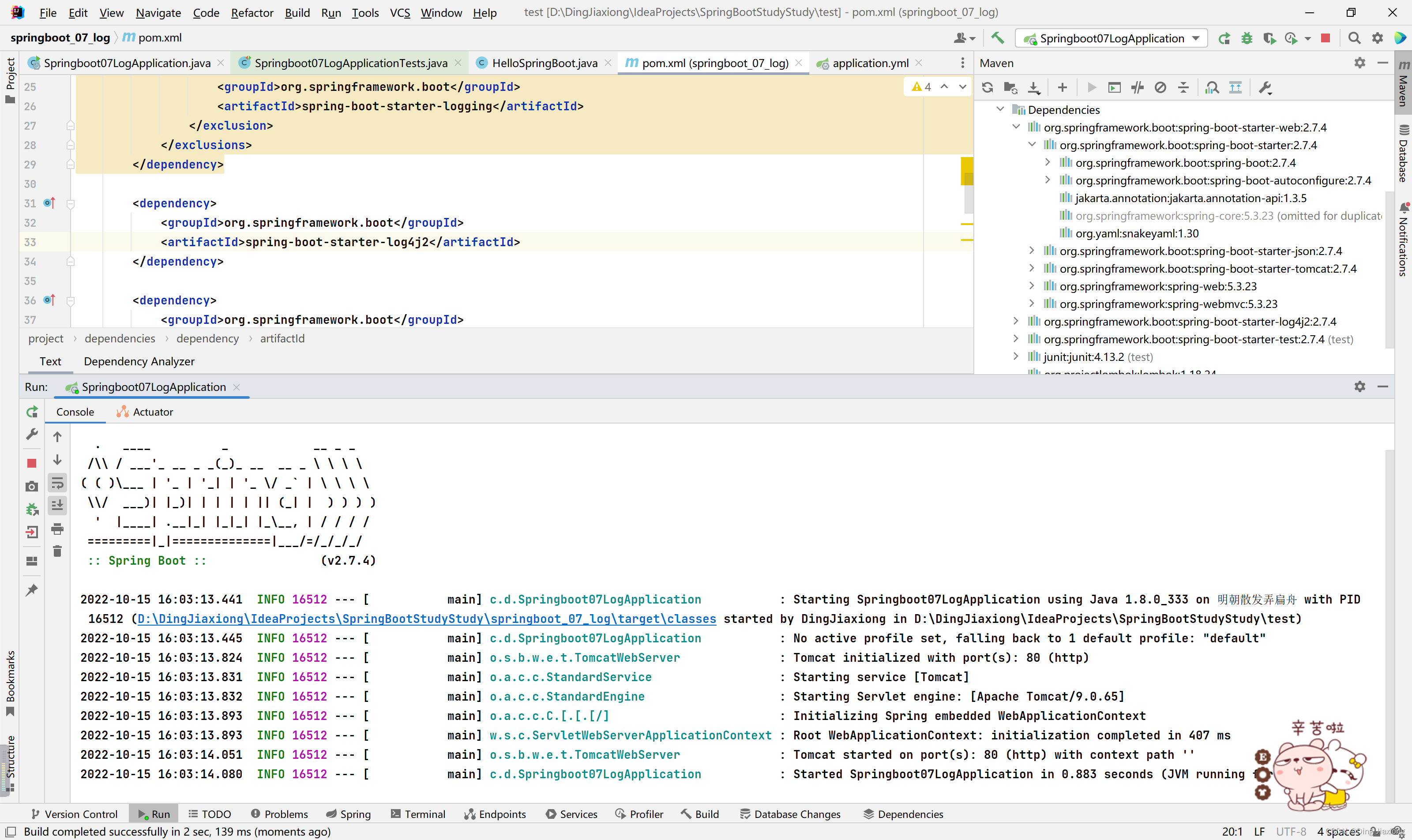The height and width of the screenshot is (840, 1412).
Task: Expand spring-boot-starter-tomcat:2.7.4 node
Action: pyautogui.click(x=1032, y=268)
